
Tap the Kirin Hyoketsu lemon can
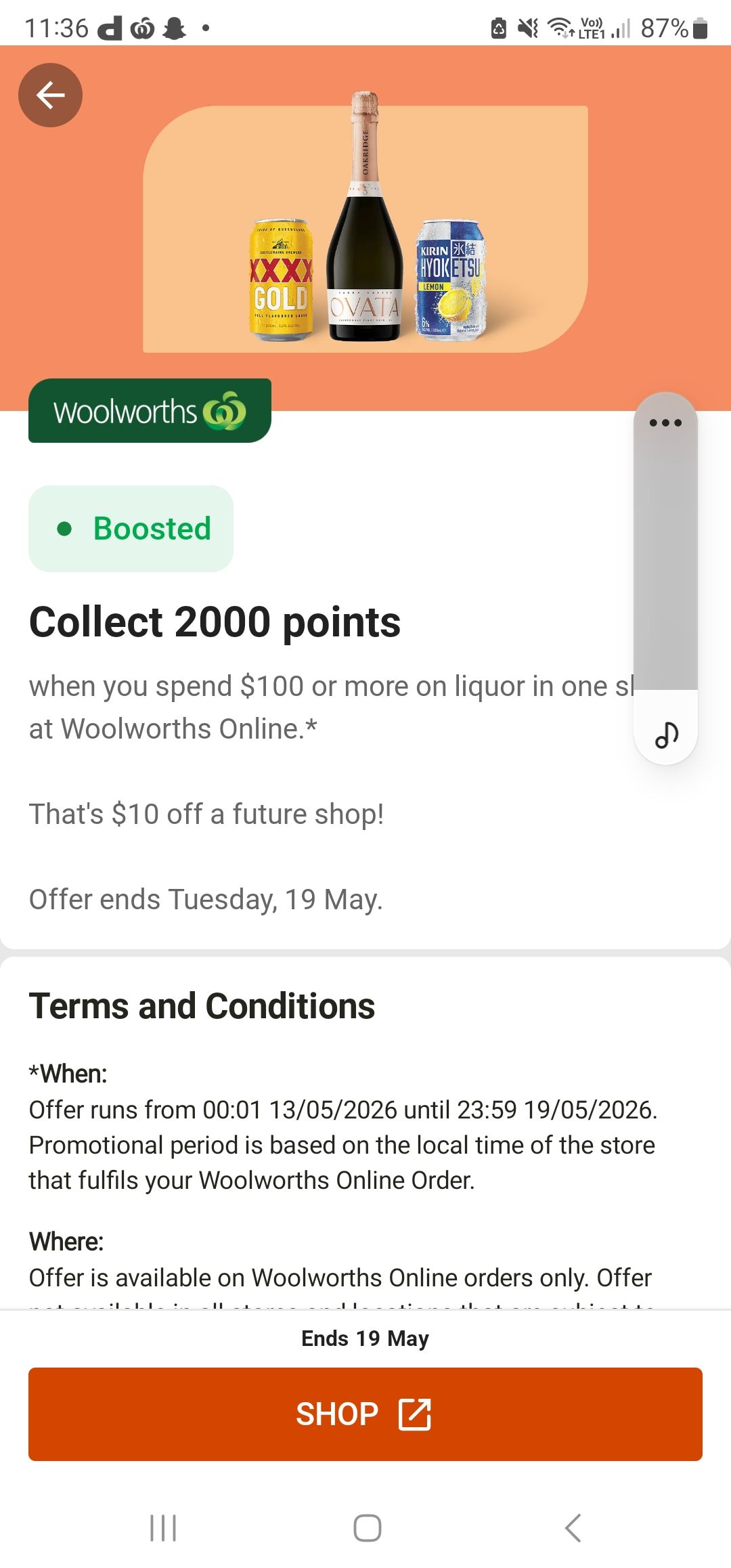coord(451,280)
